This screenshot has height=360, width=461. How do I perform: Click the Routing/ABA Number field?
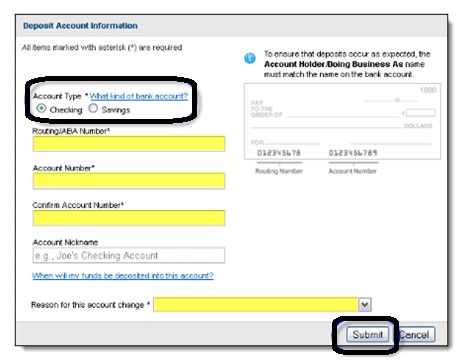coord(129,144)
